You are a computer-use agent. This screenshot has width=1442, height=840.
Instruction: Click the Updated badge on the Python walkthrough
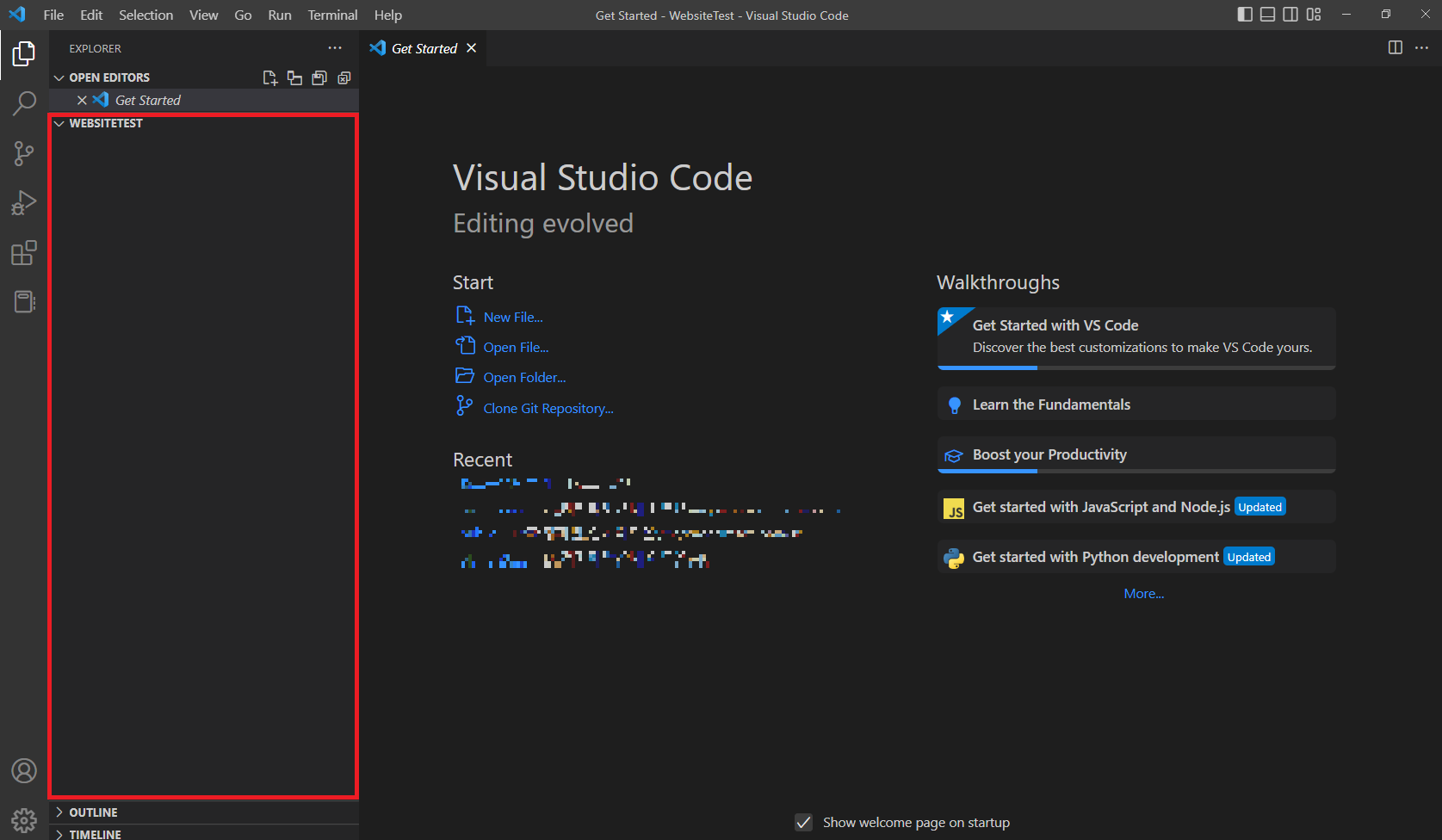tap(1249, 557)
